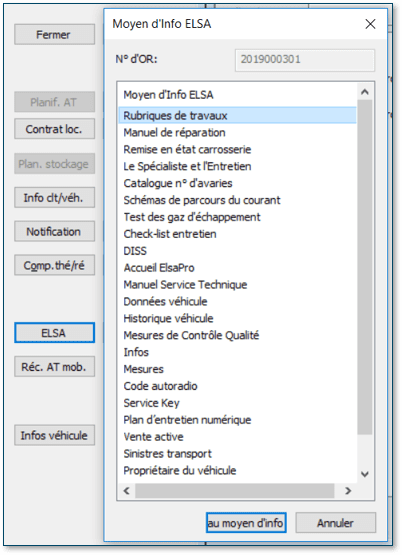Select Propriétaire du véhicule item
This screenshot has height=555, width=402.
pyautogui.click(x=180, y=470)
